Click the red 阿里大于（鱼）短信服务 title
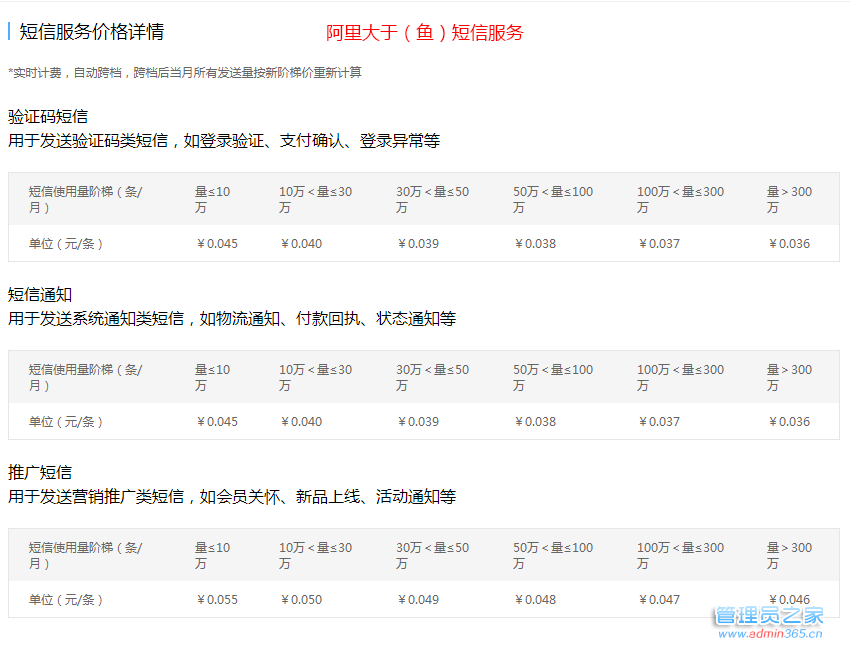850x650 pixels. 424,33
